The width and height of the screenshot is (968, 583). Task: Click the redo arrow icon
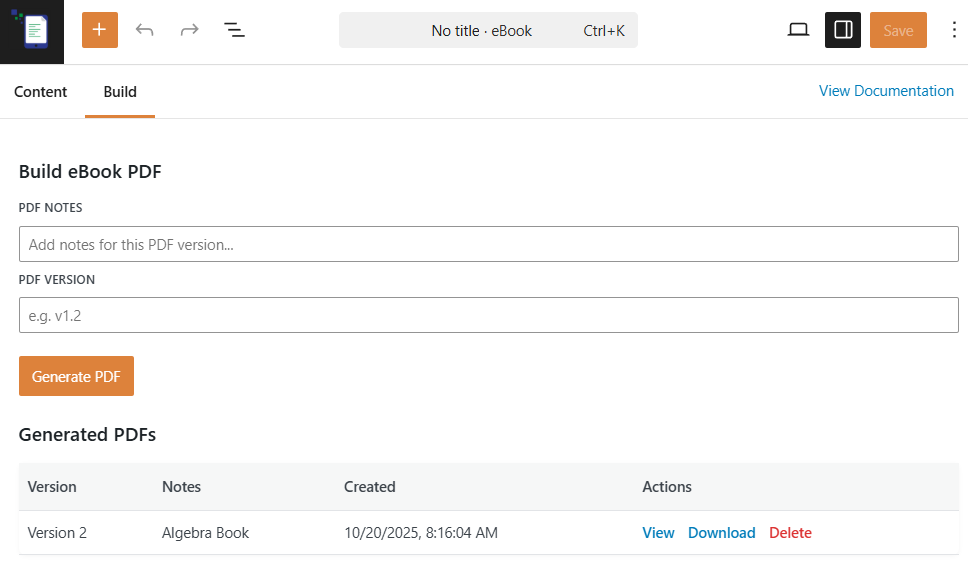[189, 30]
